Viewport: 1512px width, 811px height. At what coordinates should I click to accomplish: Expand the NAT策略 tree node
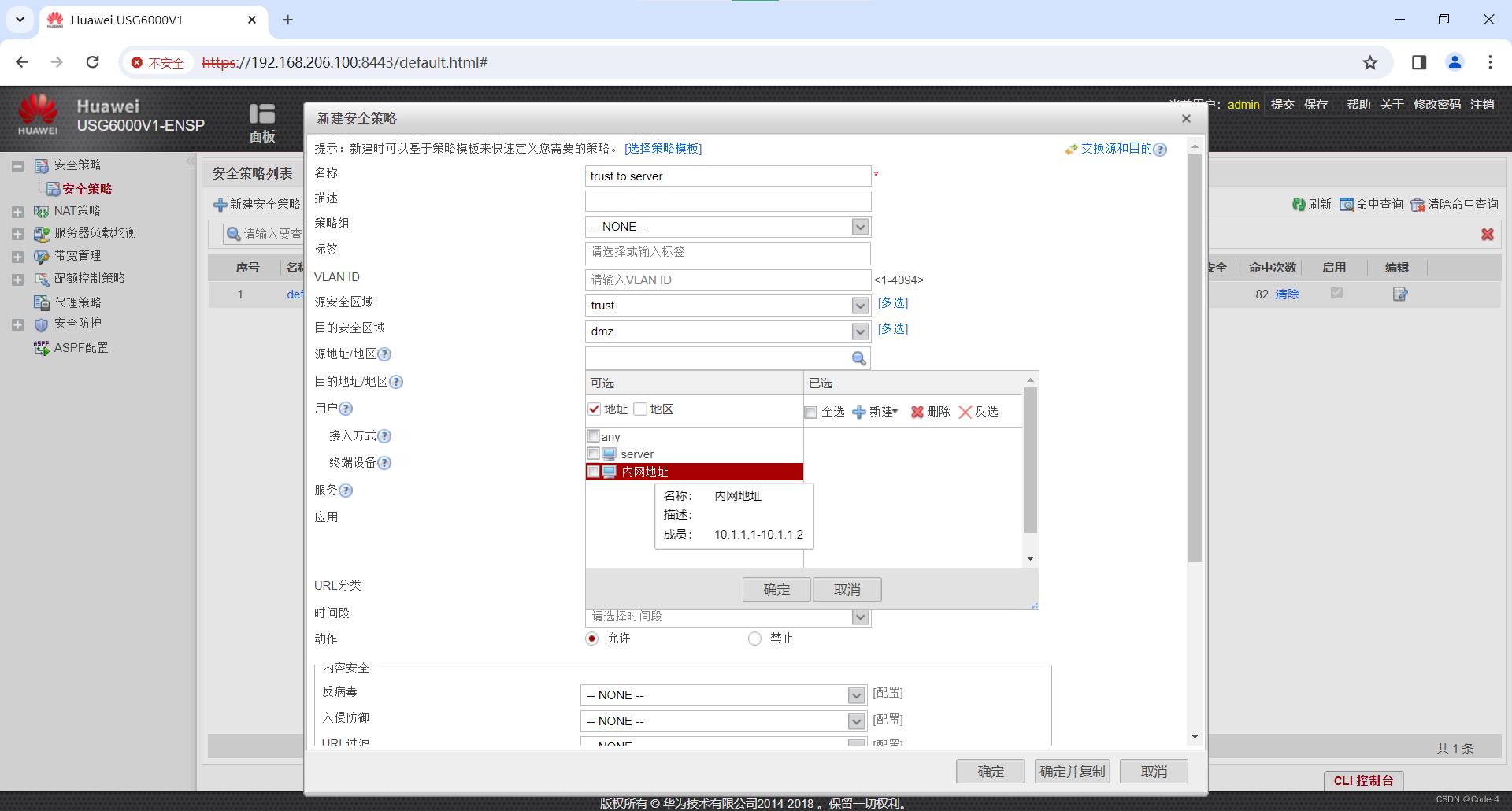tap(17, 212)
